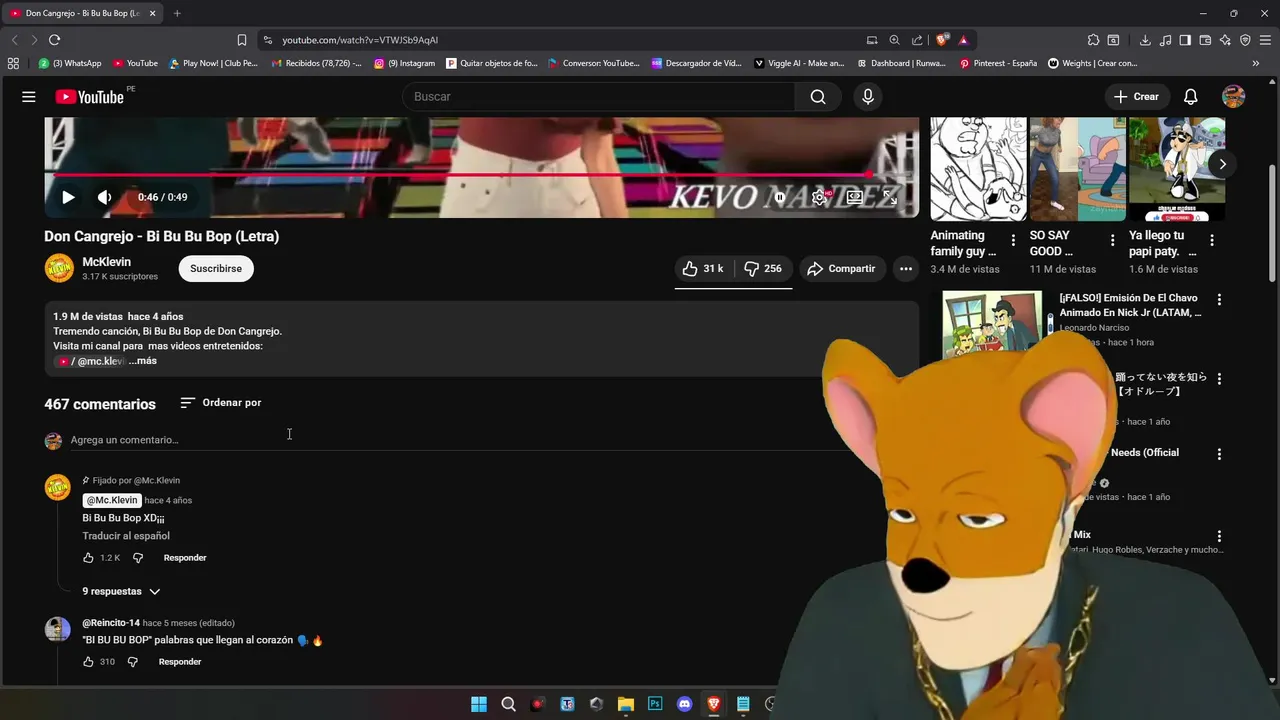The height and width of the screenshot is (720, 1280).
Task: Go back to previous page
Action: (14, 40)
